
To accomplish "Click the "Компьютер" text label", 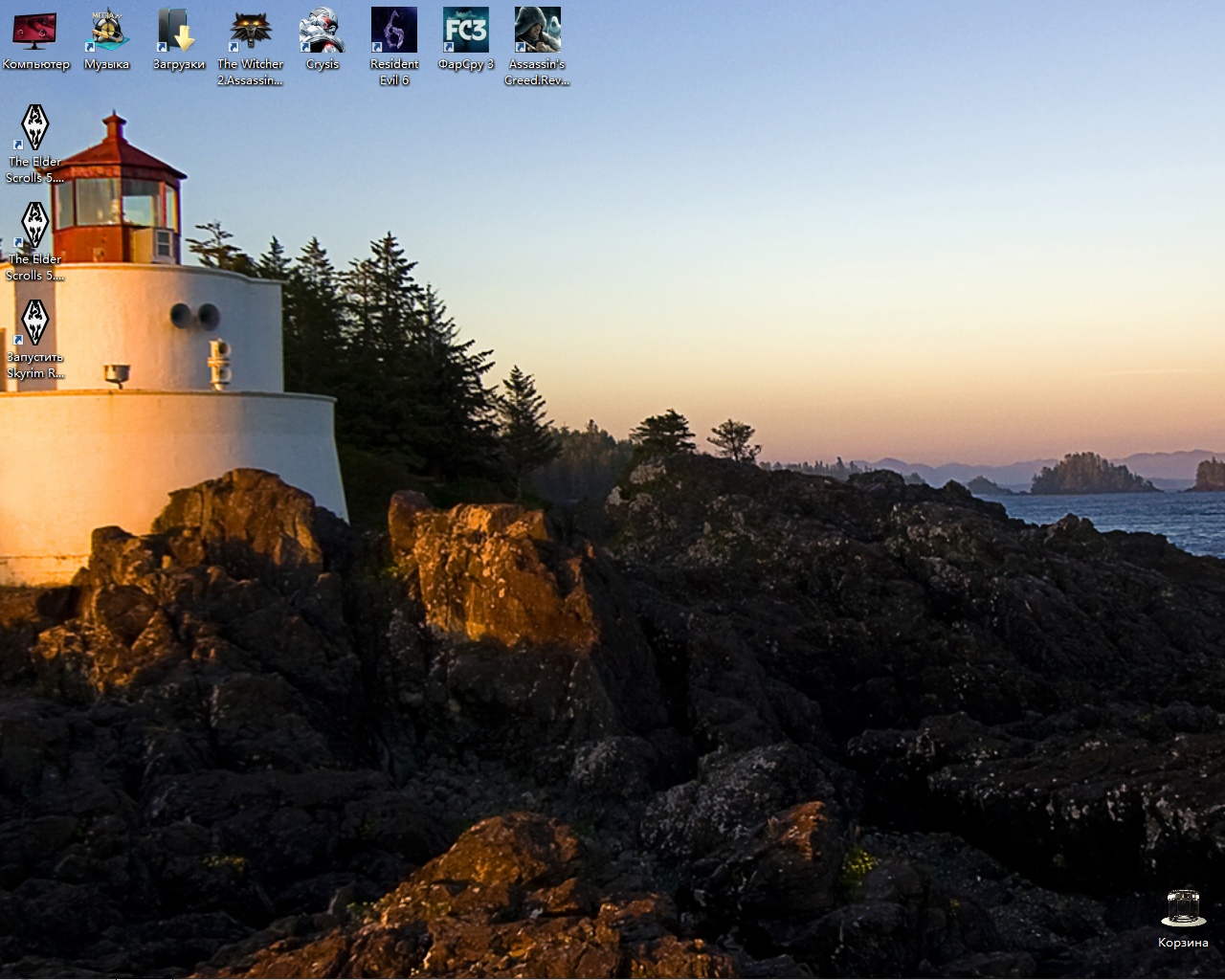I will tap(35, 64).
